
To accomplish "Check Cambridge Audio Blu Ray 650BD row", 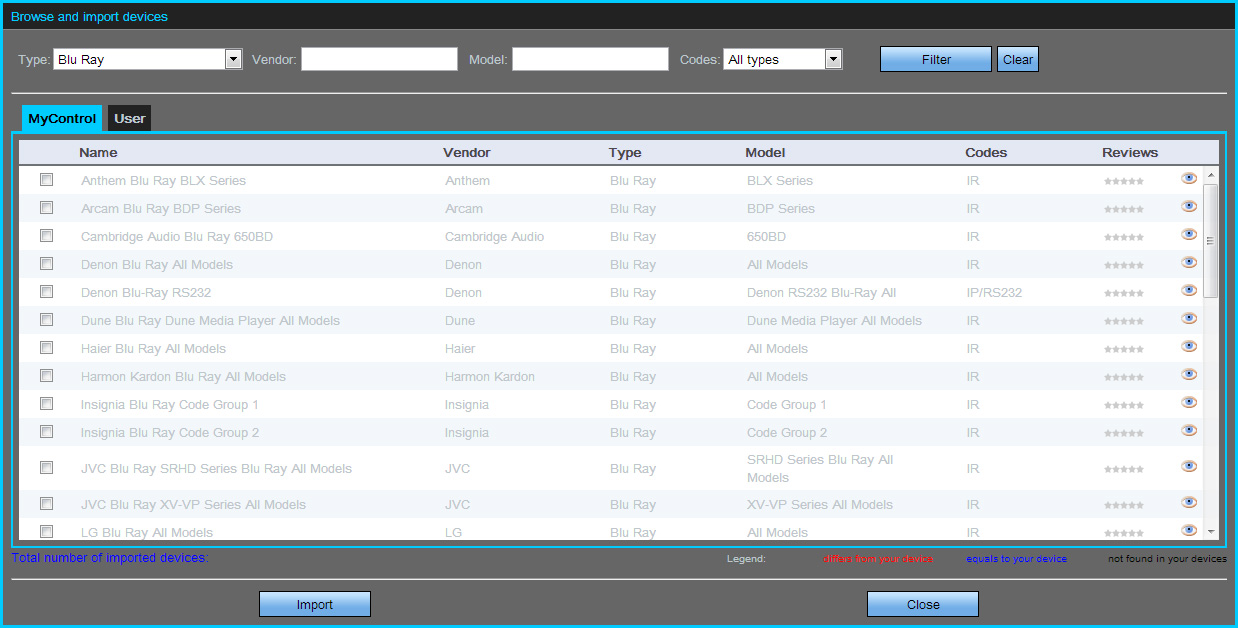I will tap(46, 236).
